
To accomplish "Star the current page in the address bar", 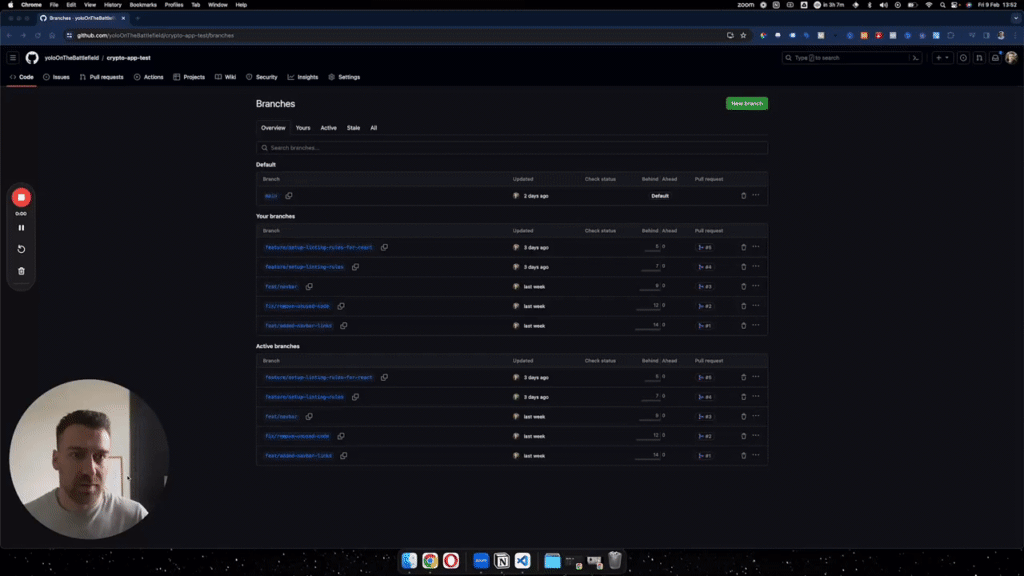I will point(743,35).
